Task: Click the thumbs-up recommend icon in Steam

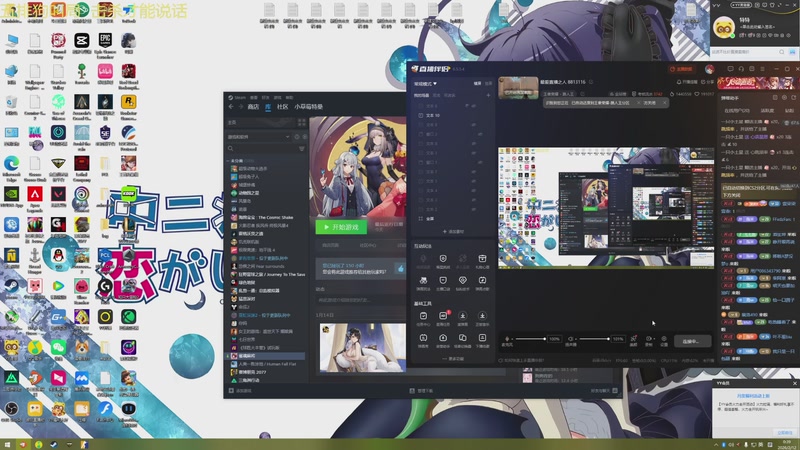Action: click(401, 268)
